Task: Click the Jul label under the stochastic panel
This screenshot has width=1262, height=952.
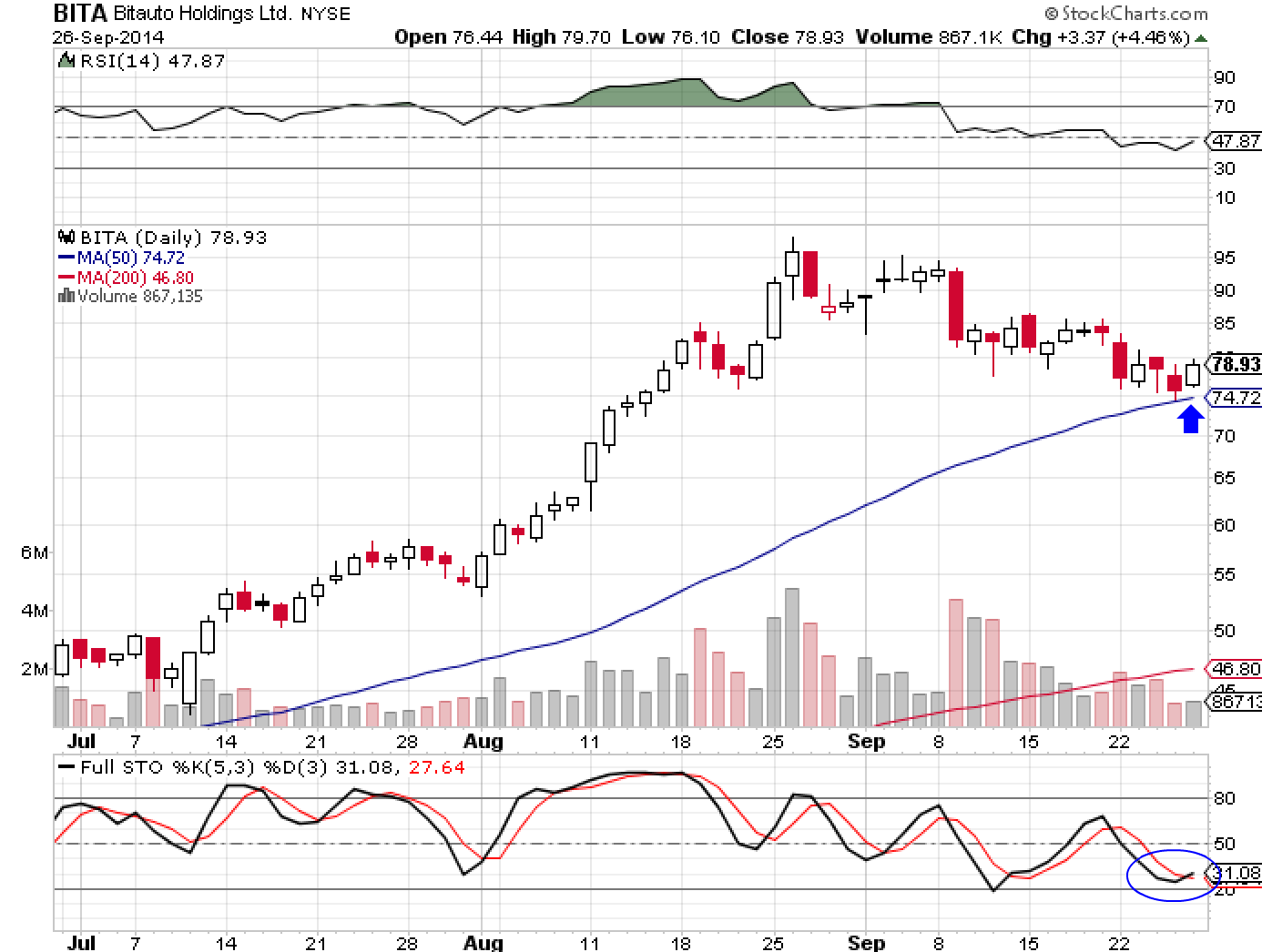Action: 81,942
